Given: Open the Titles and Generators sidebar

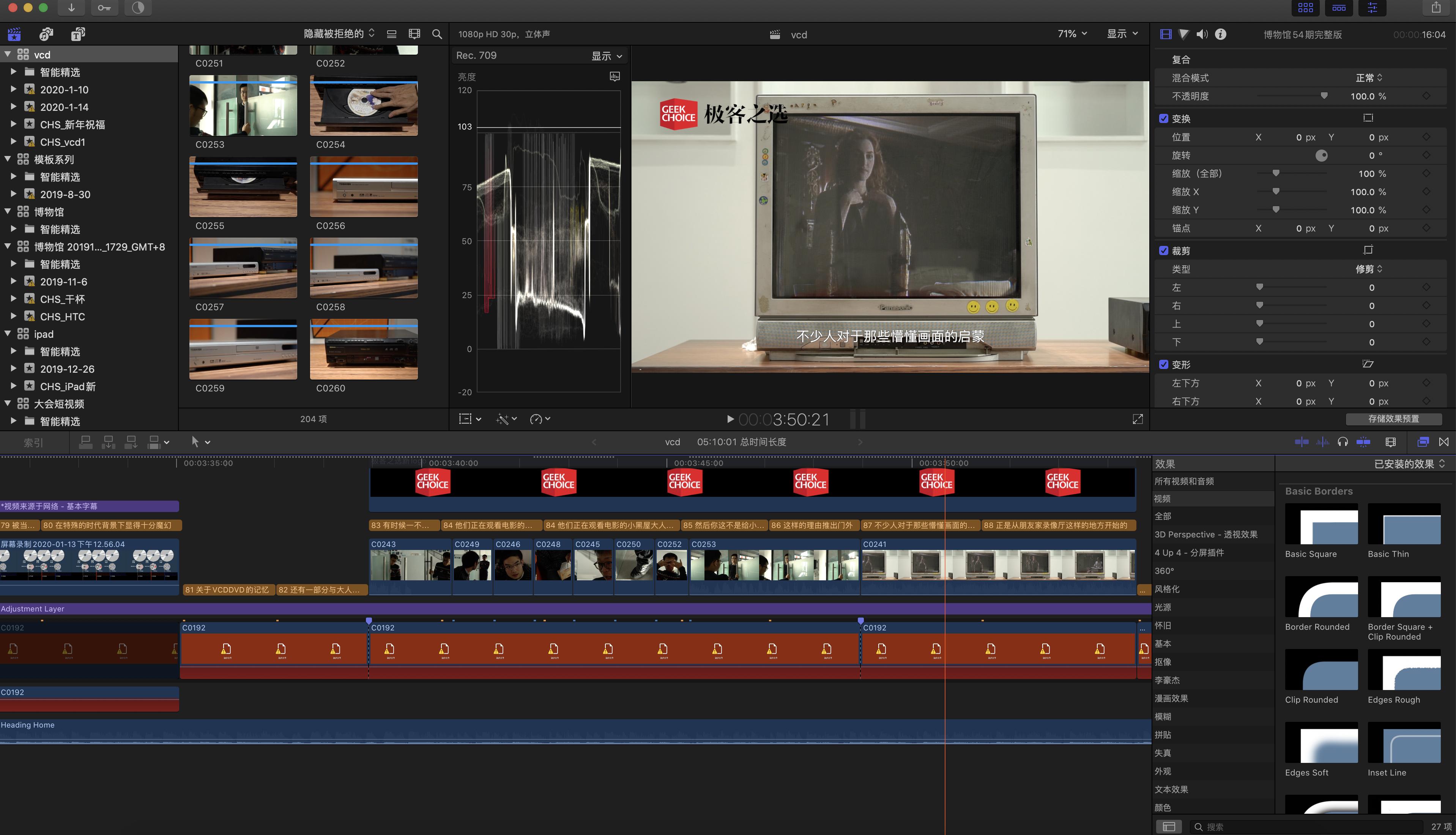Looking at the screenshot, I should [78, 35].
